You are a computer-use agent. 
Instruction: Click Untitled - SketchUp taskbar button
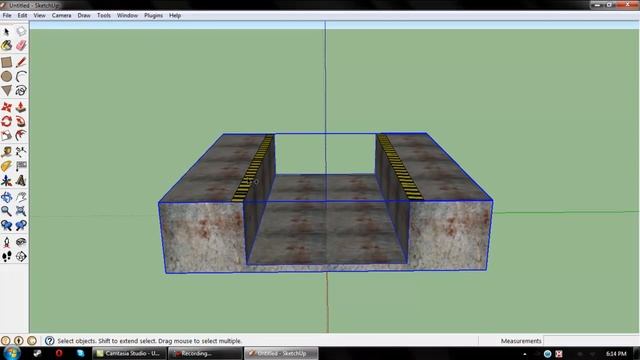click(281, 353)
